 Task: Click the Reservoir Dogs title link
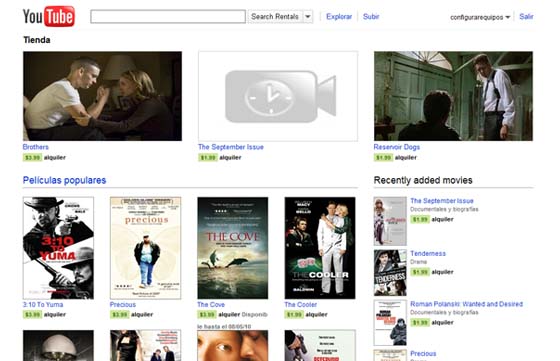click(x=396, y=147)
